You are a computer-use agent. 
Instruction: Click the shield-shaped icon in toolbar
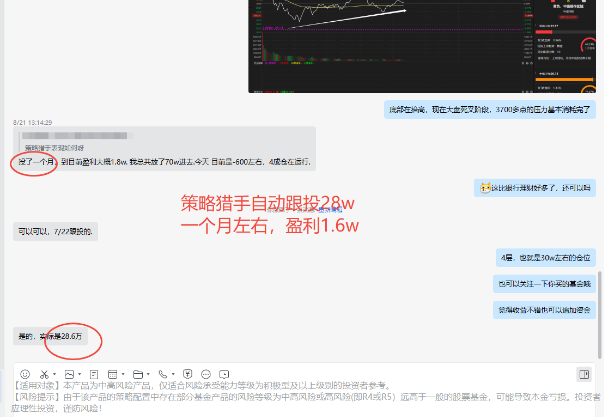(185, 373)
